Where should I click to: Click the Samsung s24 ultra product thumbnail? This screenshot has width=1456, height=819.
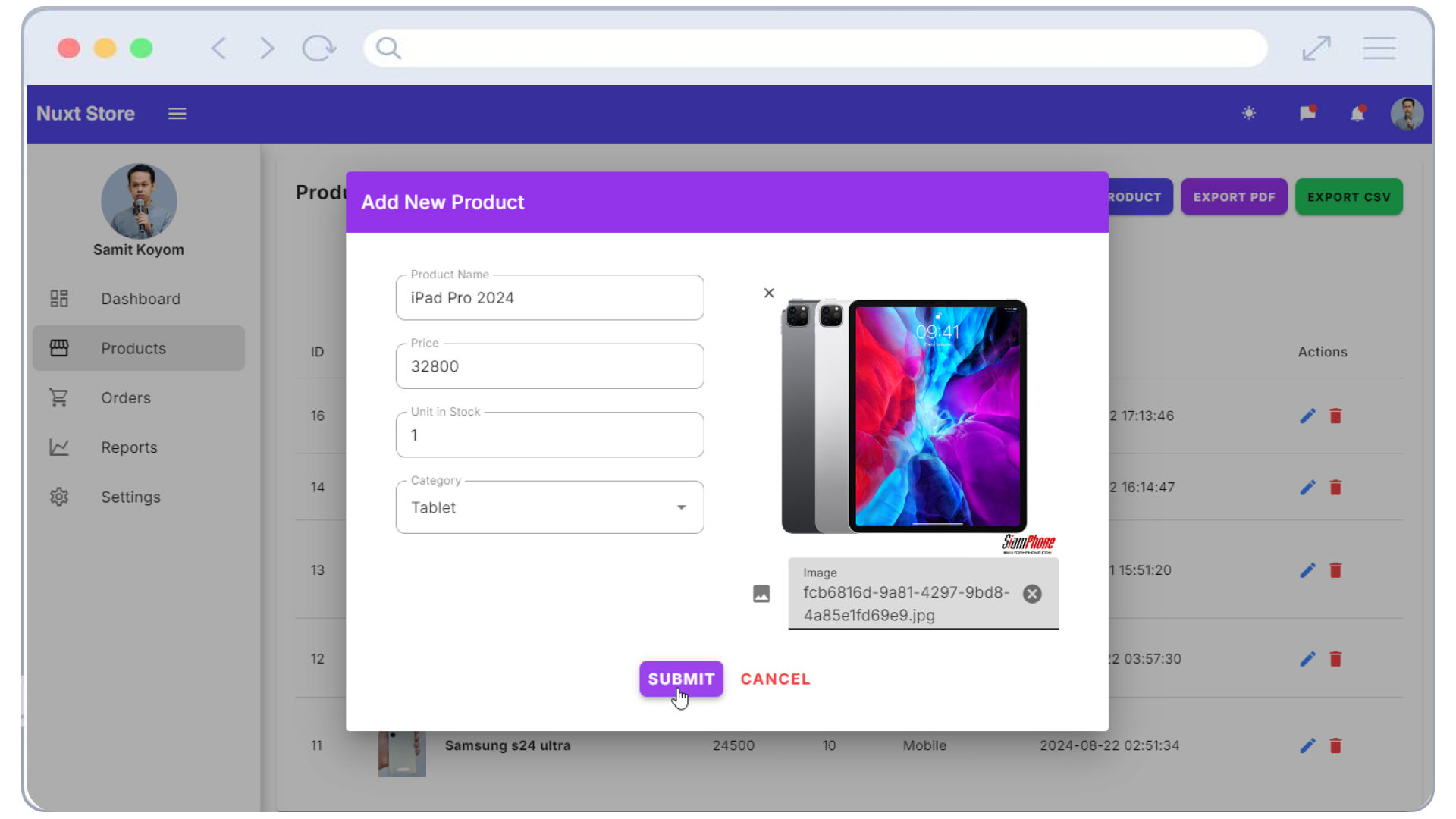click(402, 754)
